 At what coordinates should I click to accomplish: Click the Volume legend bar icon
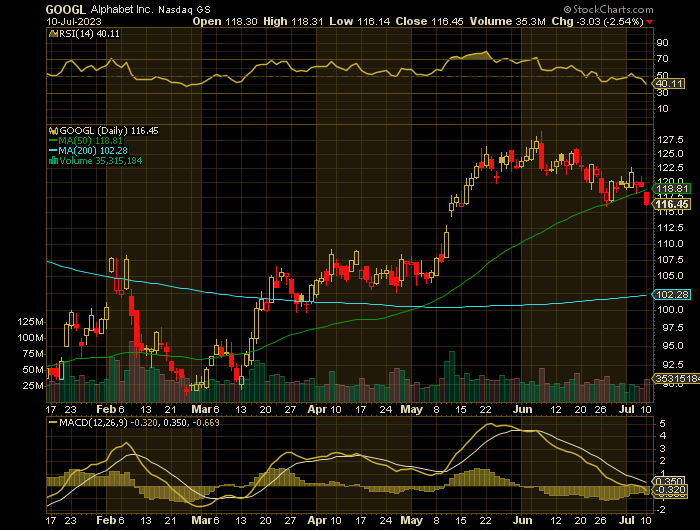53,161
